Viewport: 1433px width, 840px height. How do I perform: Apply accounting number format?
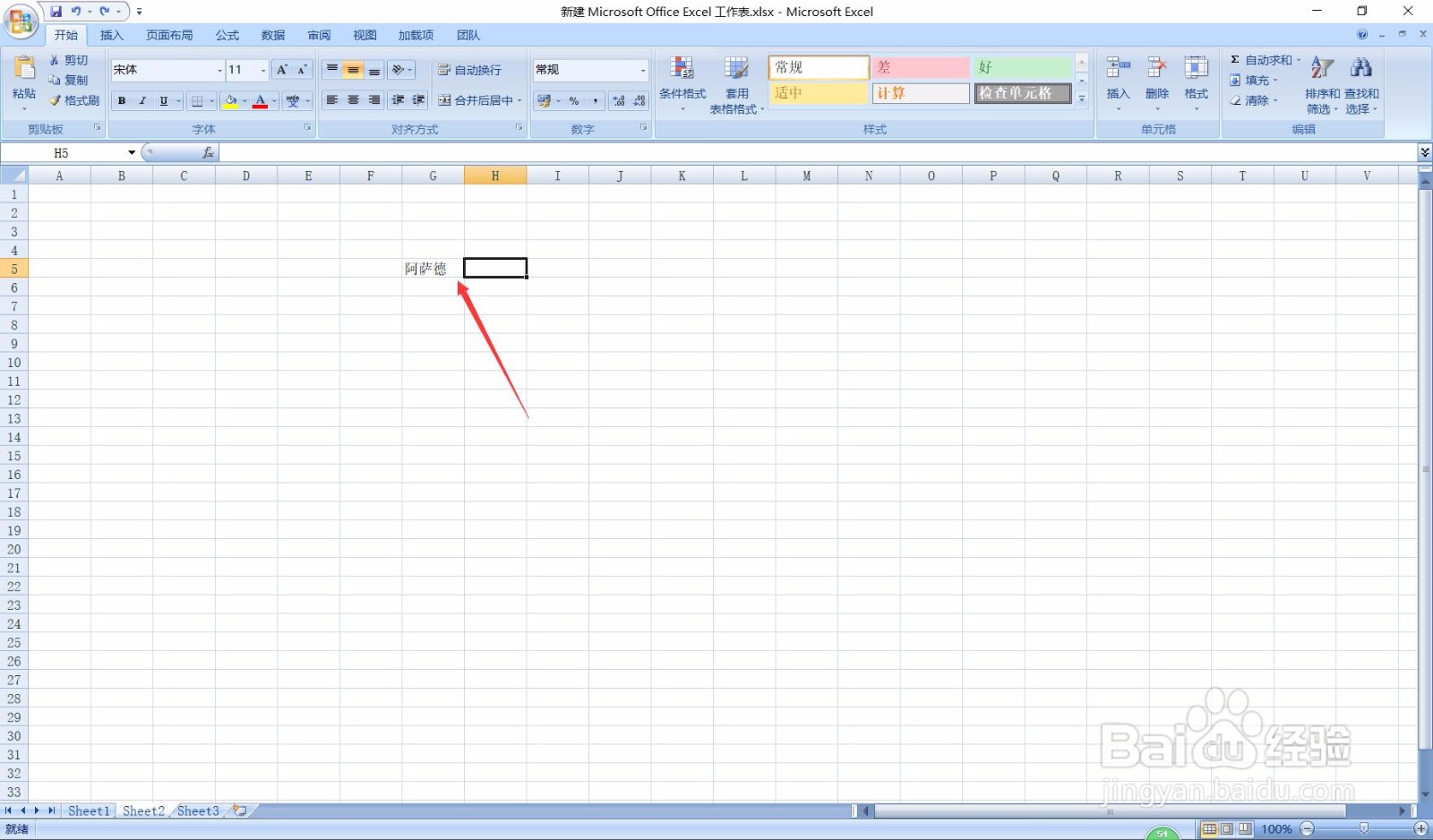pos(544,101)
